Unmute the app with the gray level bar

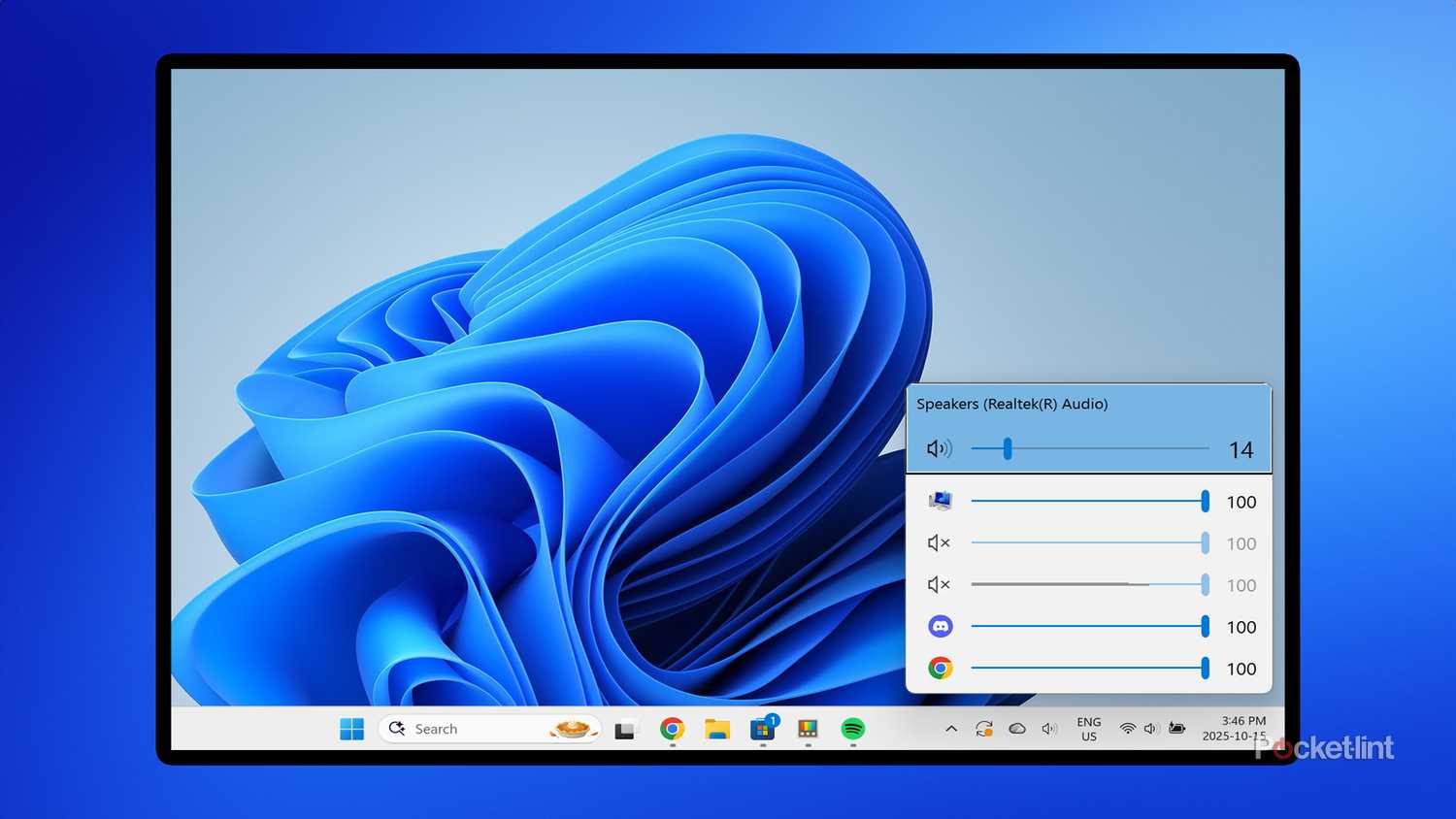pyautogui.click(x=938, y=585)
